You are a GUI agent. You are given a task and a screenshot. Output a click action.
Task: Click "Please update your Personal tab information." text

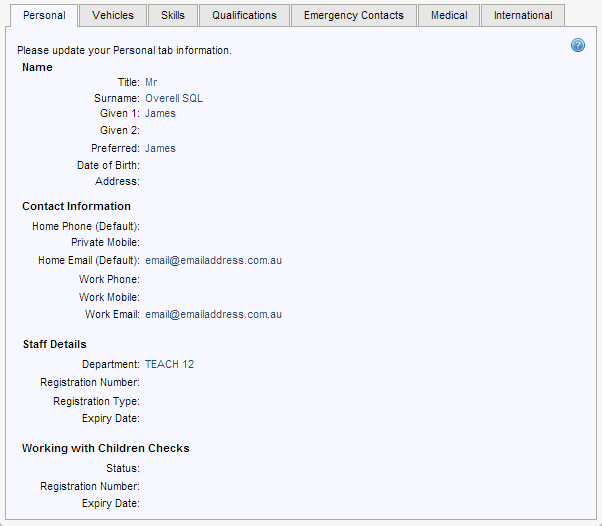click(x=124, y=50)
